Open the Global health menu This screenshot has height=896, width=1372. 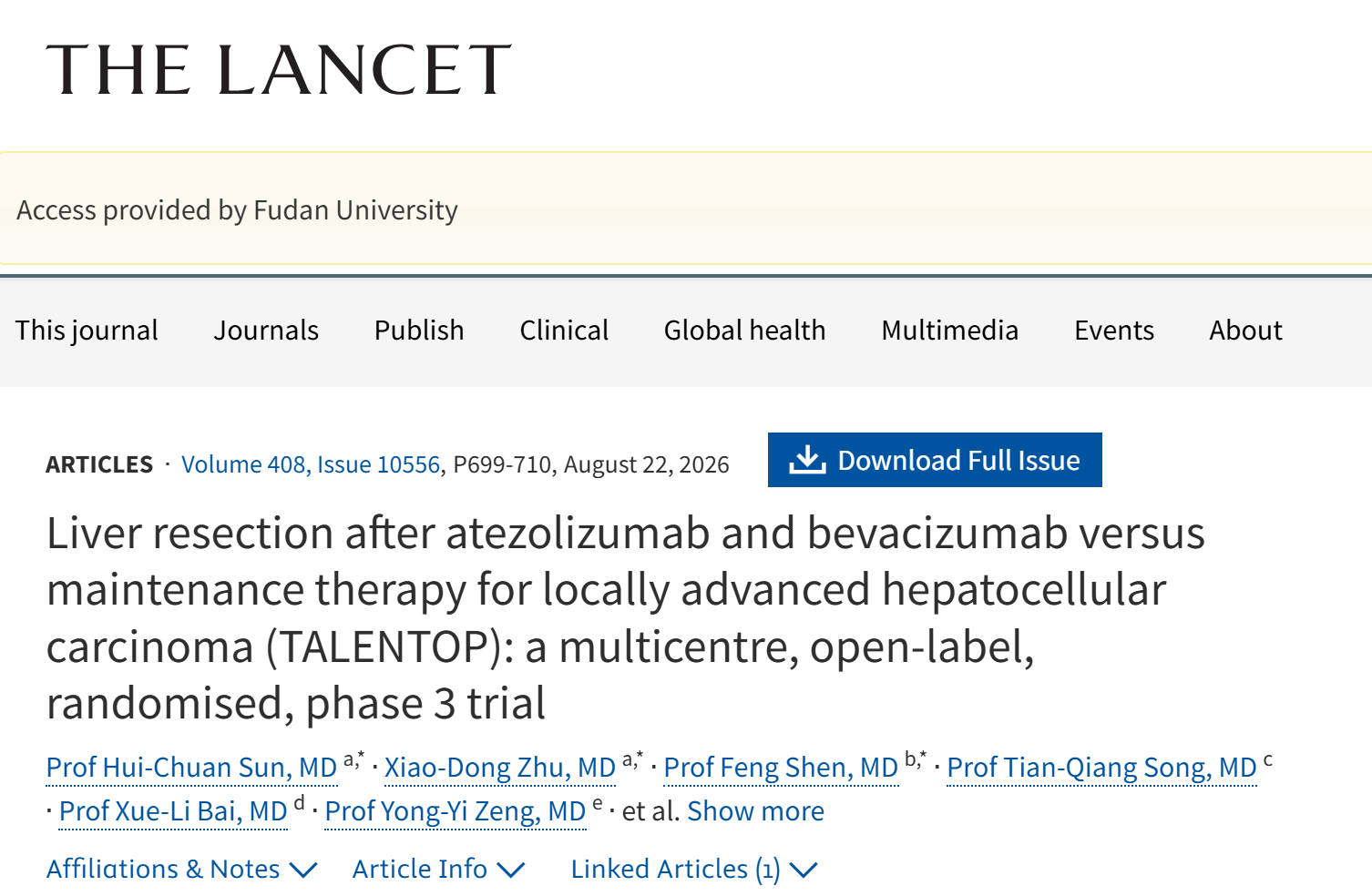[x=744, y=331]
